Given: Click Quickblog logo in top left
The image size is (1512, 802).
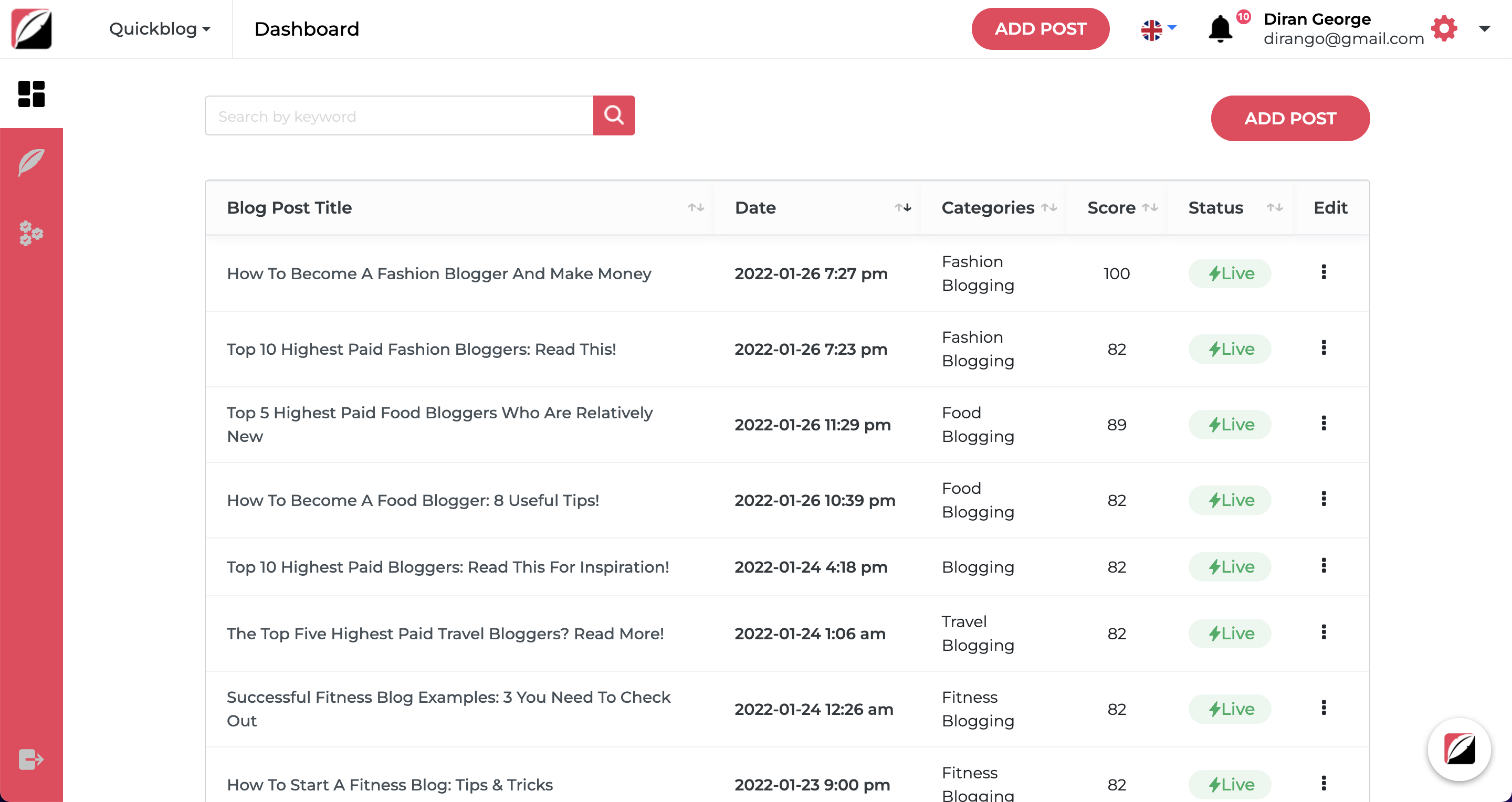Looking at the screenshot, I should (31, 29).
